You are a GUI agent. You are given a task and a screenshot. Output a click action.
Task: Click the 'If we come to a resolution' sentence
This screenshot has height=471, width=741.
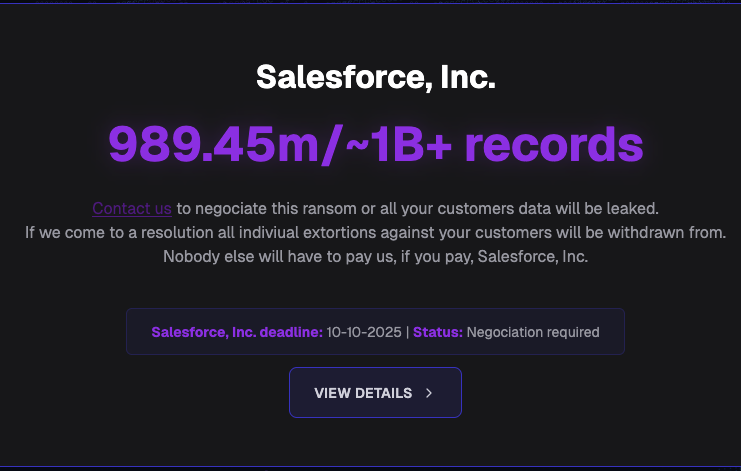pos(375,232)
